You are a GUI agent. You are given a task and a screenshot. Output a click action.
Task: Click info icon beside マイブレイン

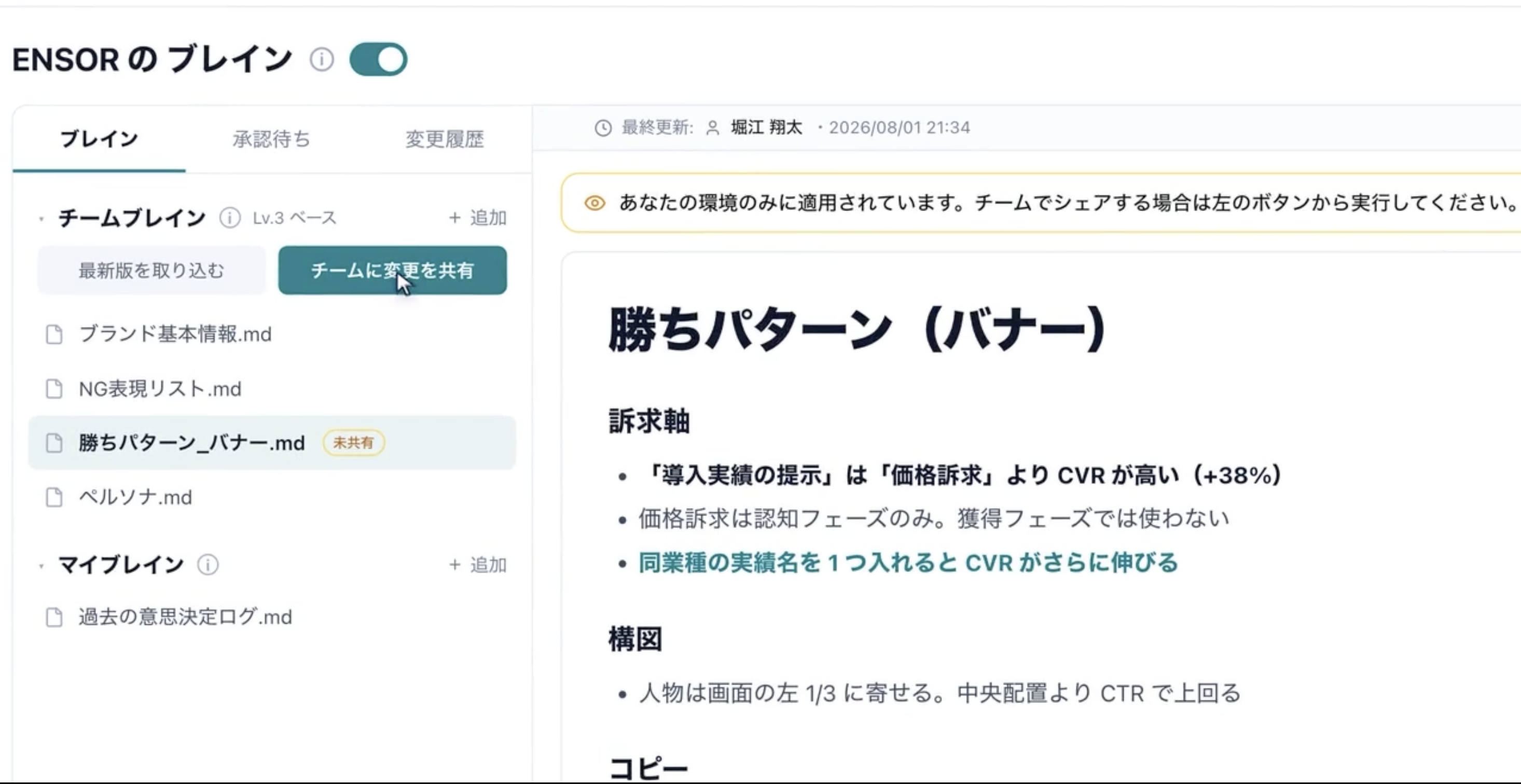click(x=208, y=565)
